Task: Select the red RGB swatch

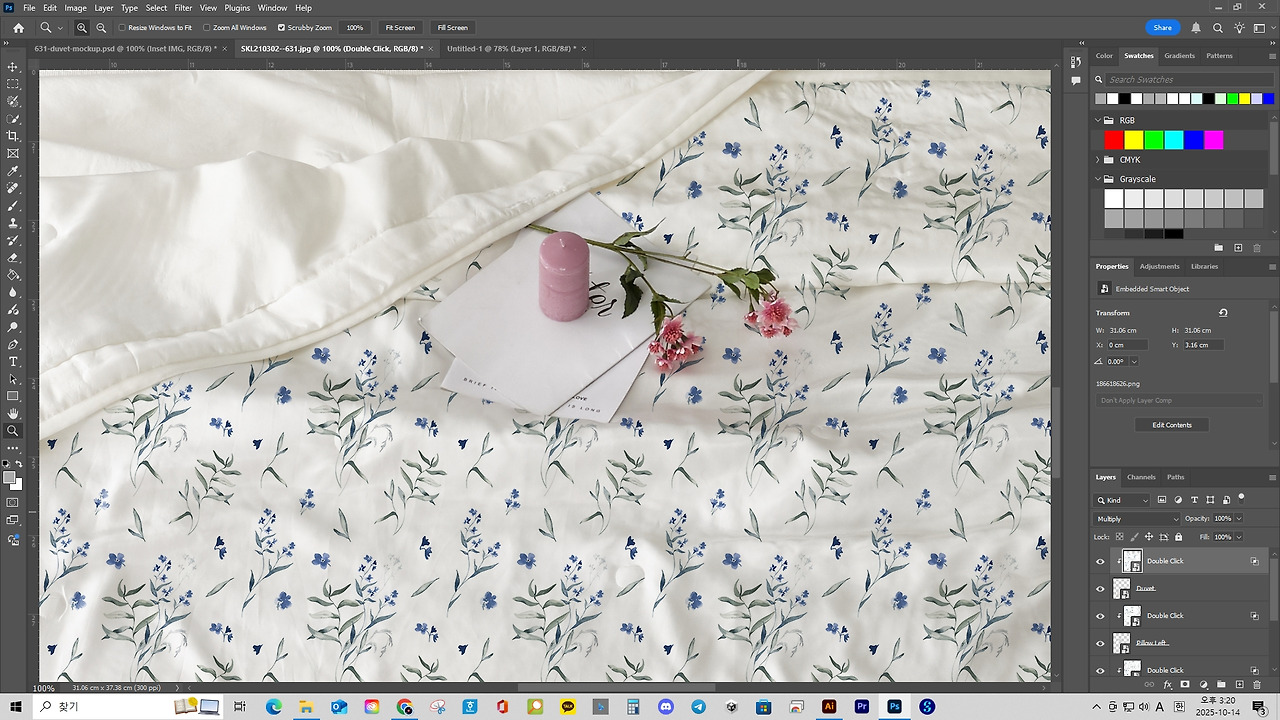Action: coord(1113,140)
